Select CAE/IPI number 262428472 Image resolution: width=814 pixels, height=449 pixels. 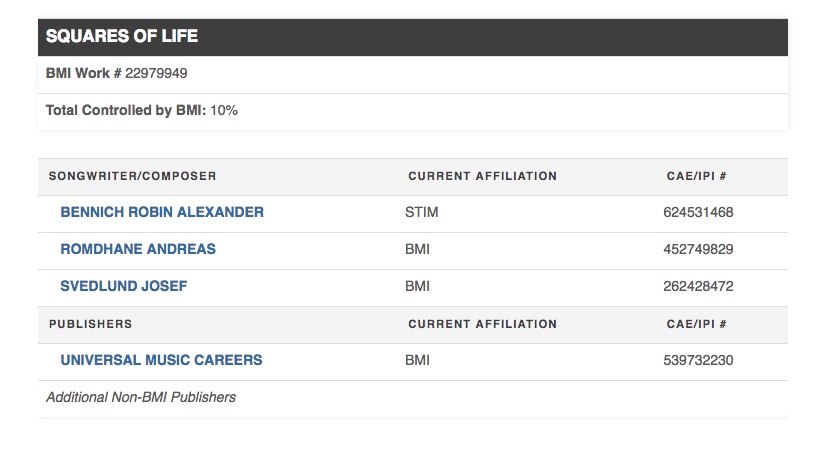698,286
